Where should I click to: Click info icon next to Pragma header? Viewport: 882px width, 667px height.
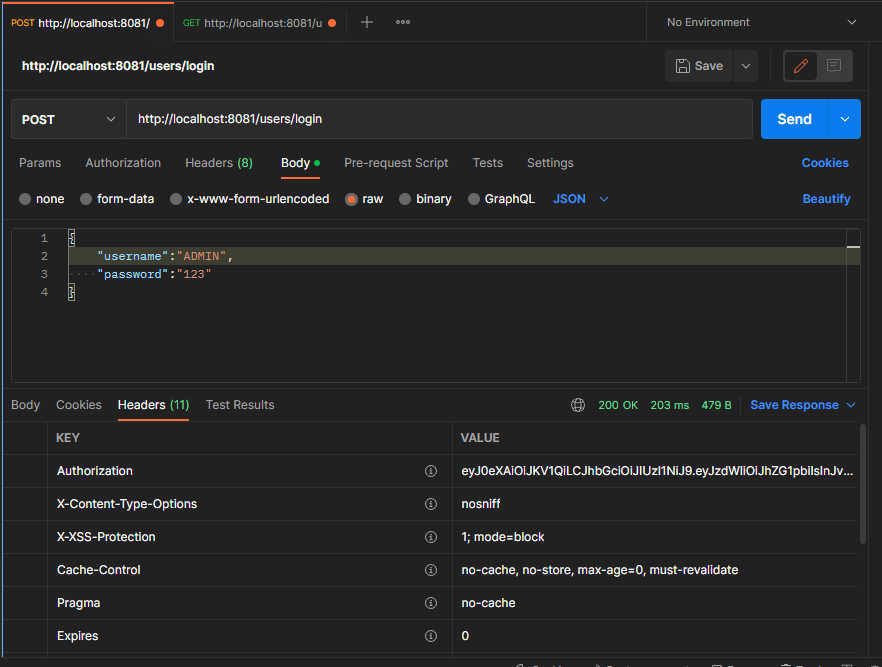pyautogui.click(x=431, y=602)
